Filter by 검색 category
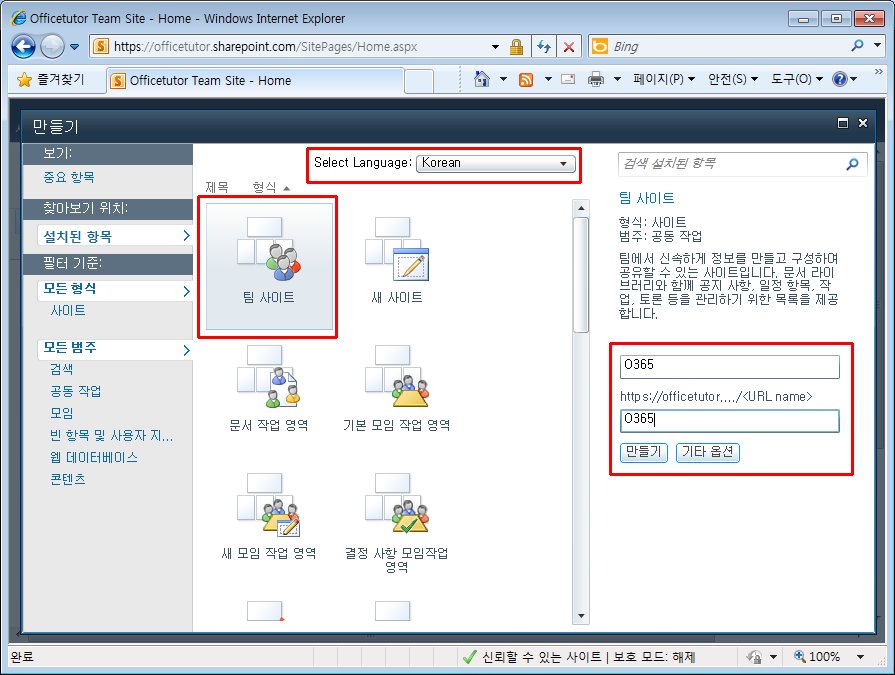895x675 pixels. 62,369
